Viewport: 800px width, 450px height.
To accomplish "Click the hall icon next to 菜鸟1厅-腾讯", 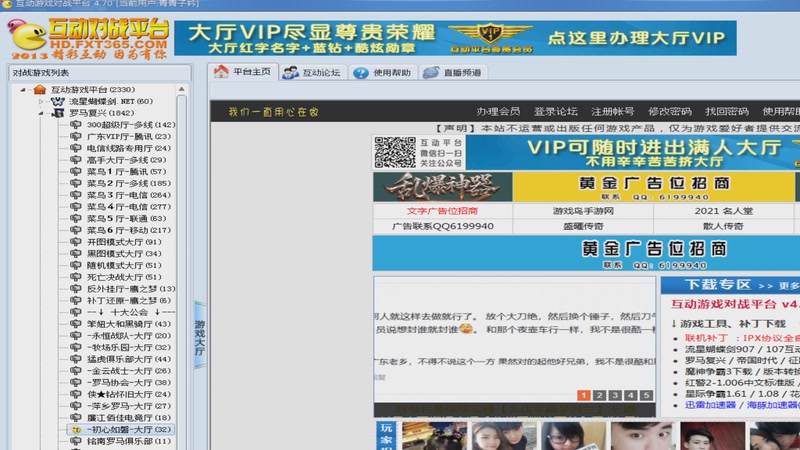I will coord(76,171).
